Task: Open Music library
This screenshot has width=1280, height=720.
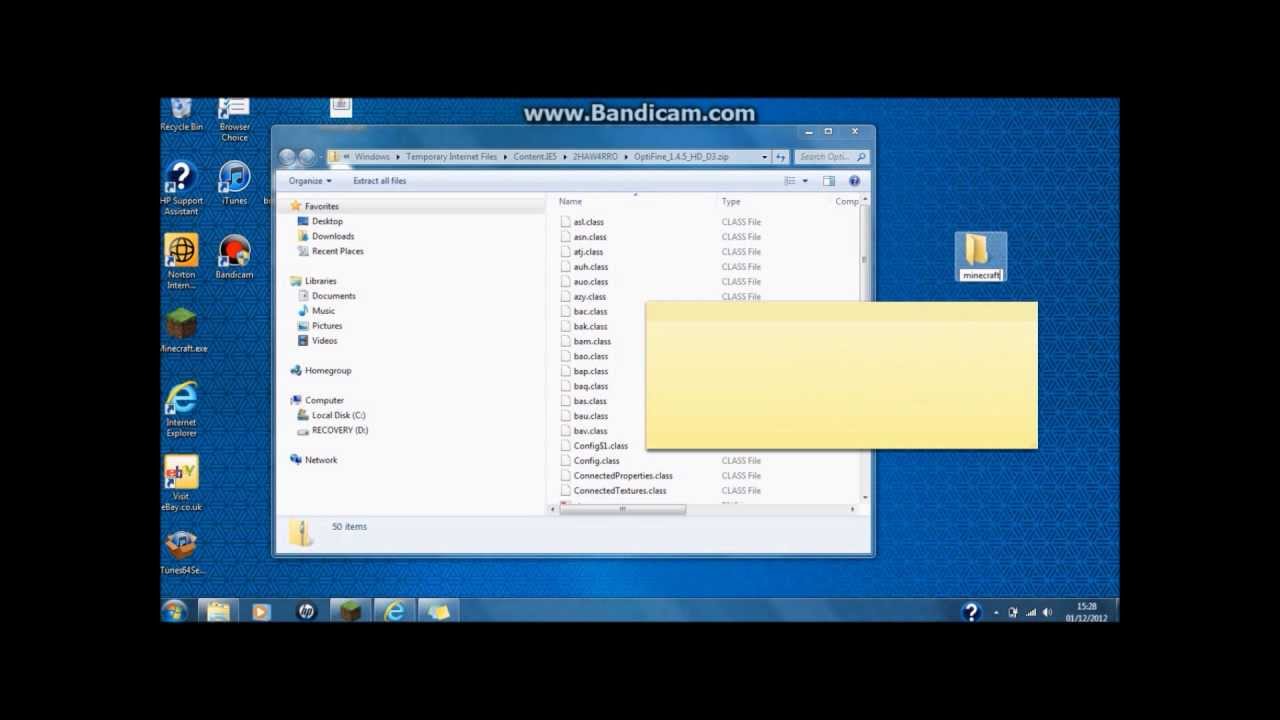Action: (x=322, y=311)
